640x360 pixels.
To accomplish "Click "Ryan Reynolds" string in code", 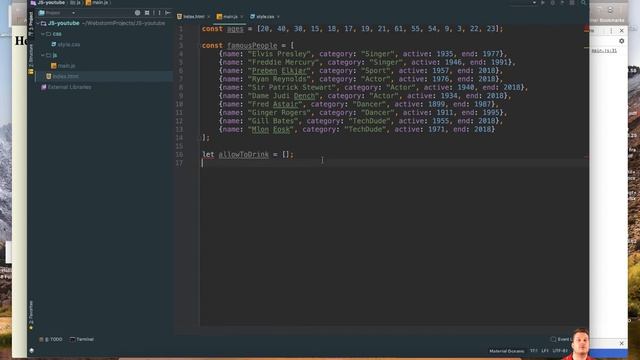I will click(279, 79).
